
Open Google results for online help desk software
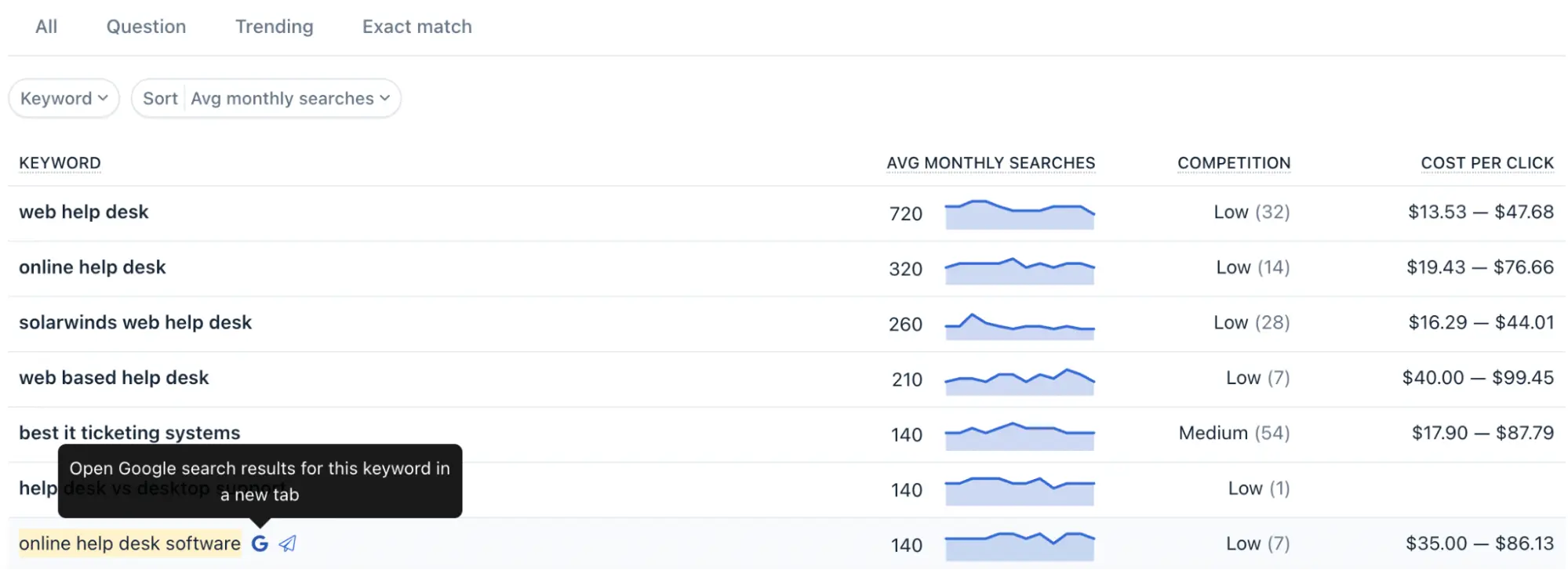[260, 543]
